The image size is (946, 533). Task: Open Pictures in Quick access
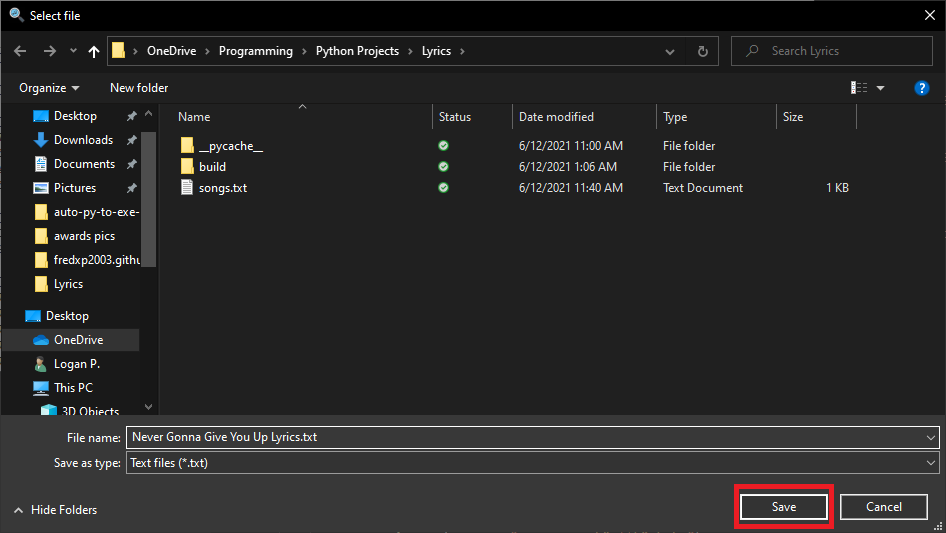pyautogui.click(x=75, y=188)
